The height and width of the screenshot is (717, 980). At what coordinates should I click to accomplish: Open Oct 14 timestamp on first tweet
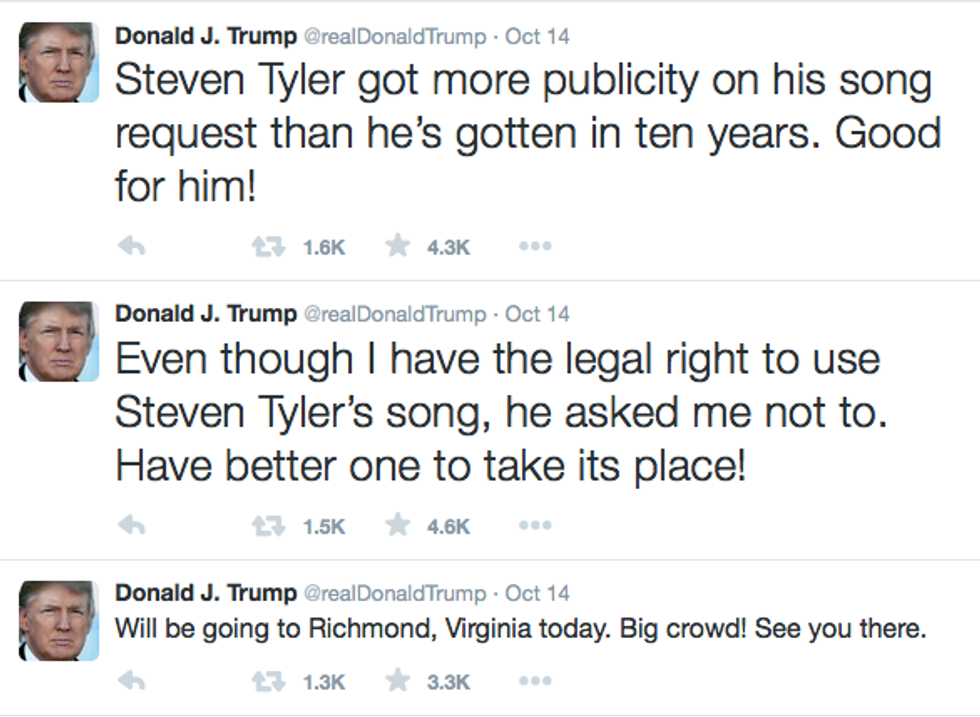537,37
